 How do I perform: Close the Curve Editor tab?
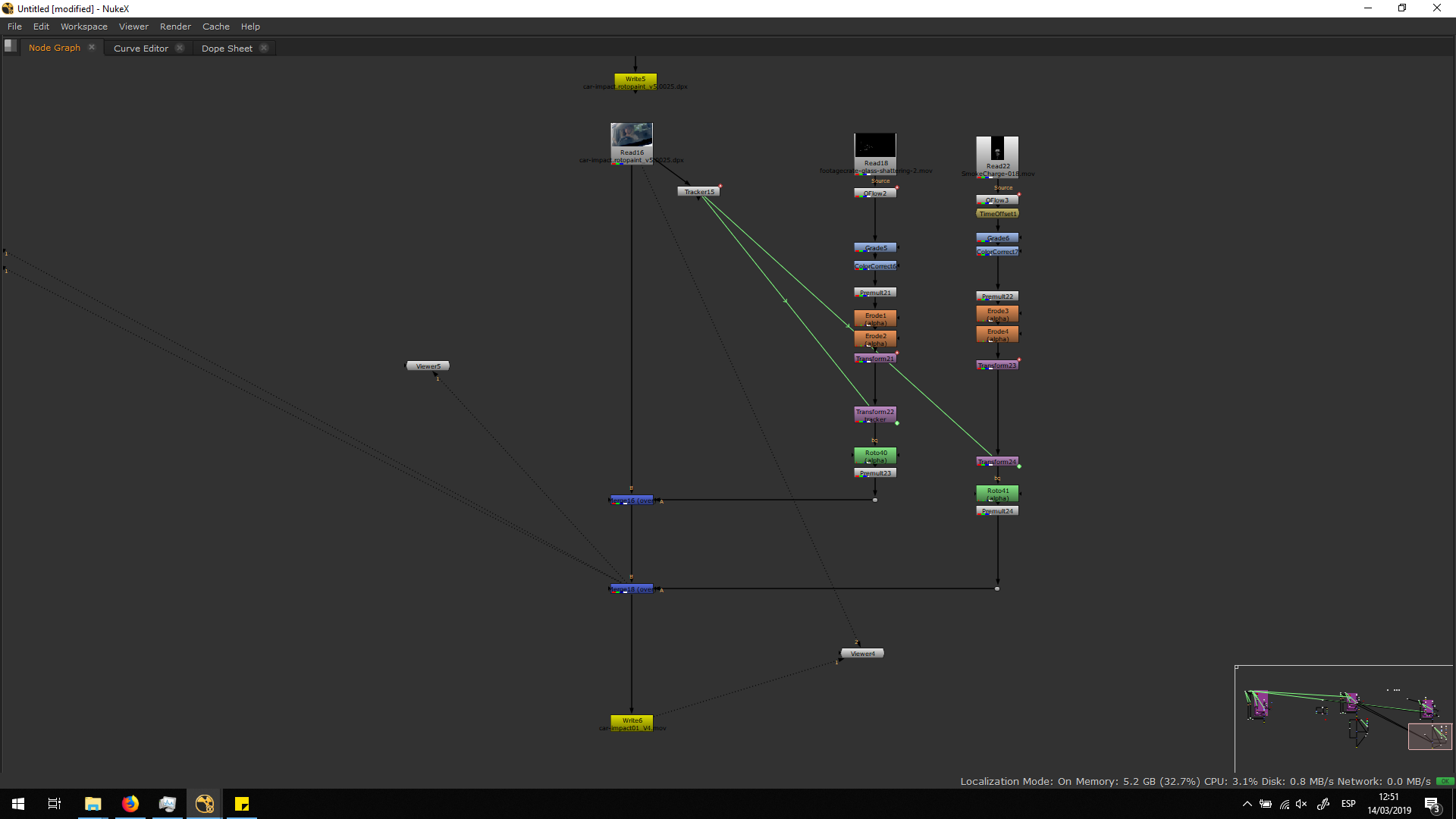pyautogui.click(x=180, y=48)
